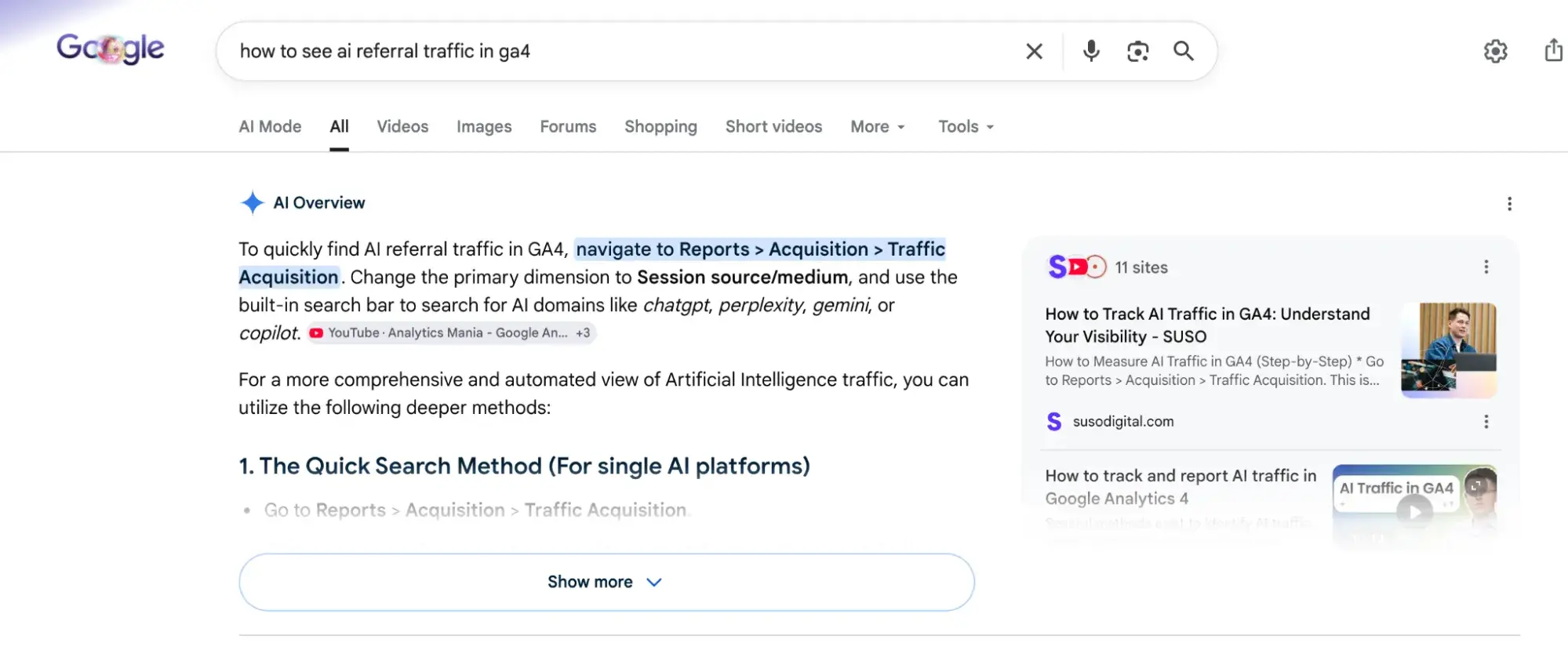This screenshot has height=668, width=1568.
Task: Click the share icon at top right
Action: [x=1554, y=50]
